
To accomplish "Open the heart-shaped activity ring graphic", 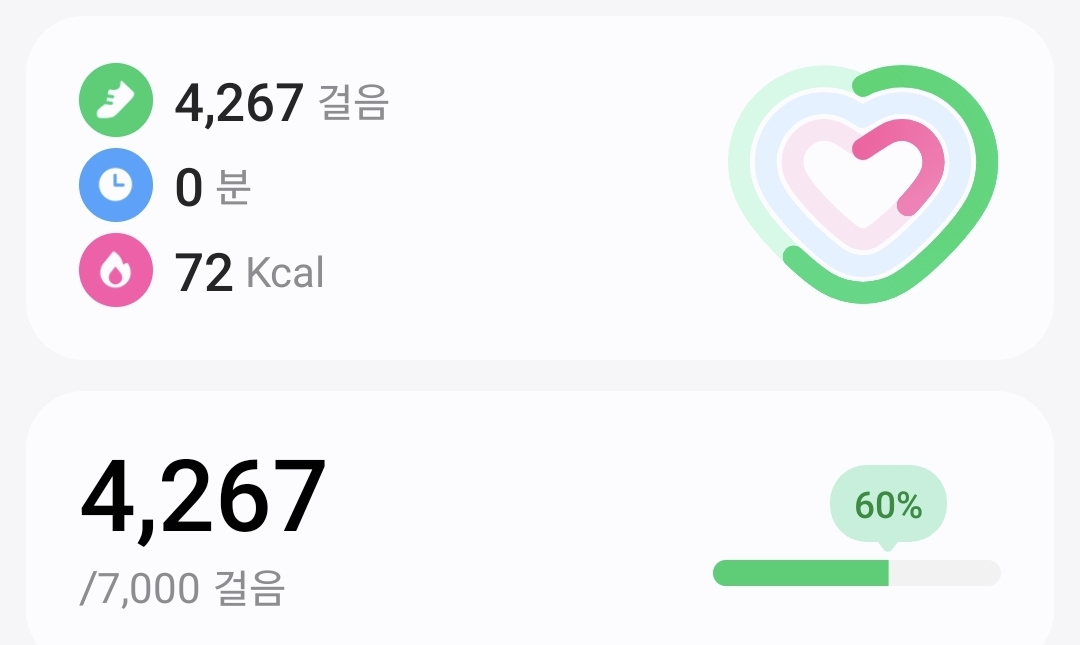I will [x=863, y=184].
